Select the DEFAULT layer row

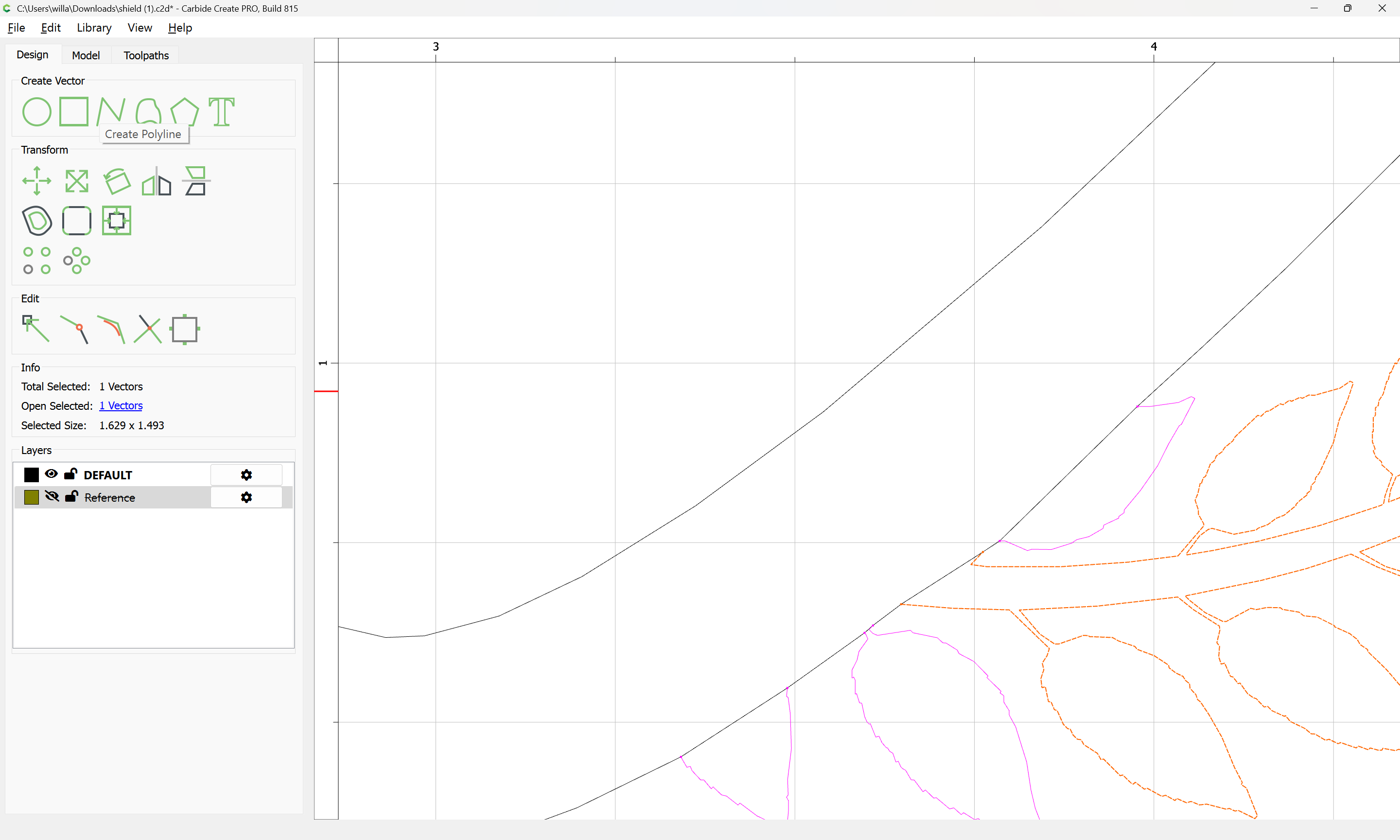click(153, 475)
